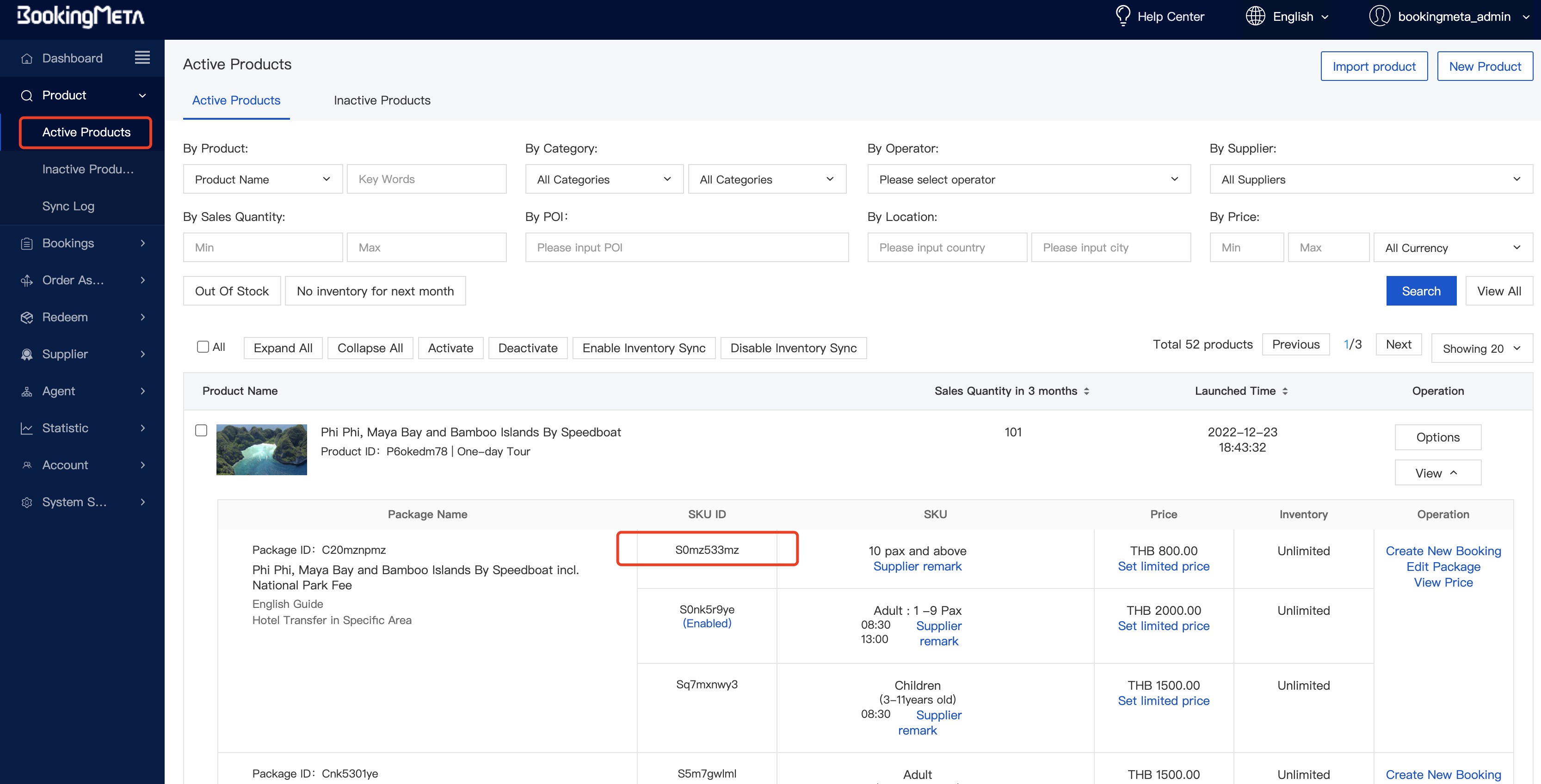Viewport: 1541px width, 784px height.
Task: Click Edit Package link
Action: coord(1443,567)
